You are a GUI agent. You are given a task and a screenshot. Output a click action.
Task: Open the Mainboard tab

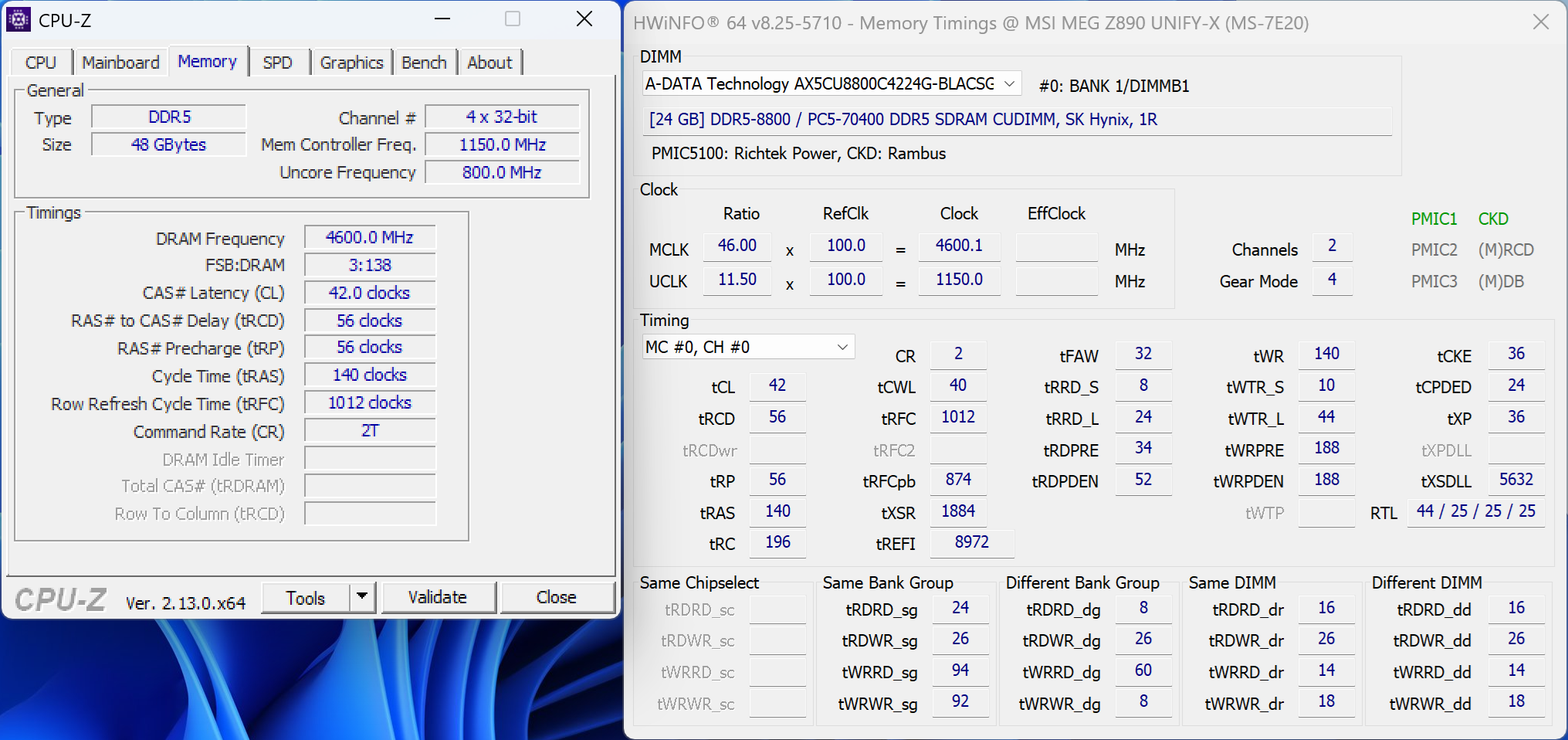[120, 63]
